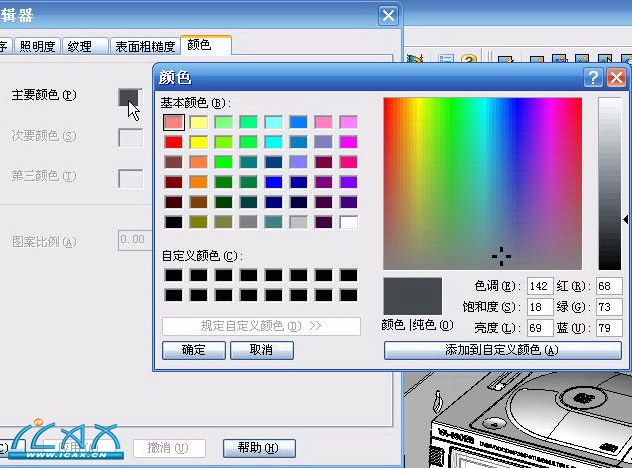Image resolution: width=632 pixels, height=468 pixels.
Task: Click the 红 red value input field
Action: 608,287
